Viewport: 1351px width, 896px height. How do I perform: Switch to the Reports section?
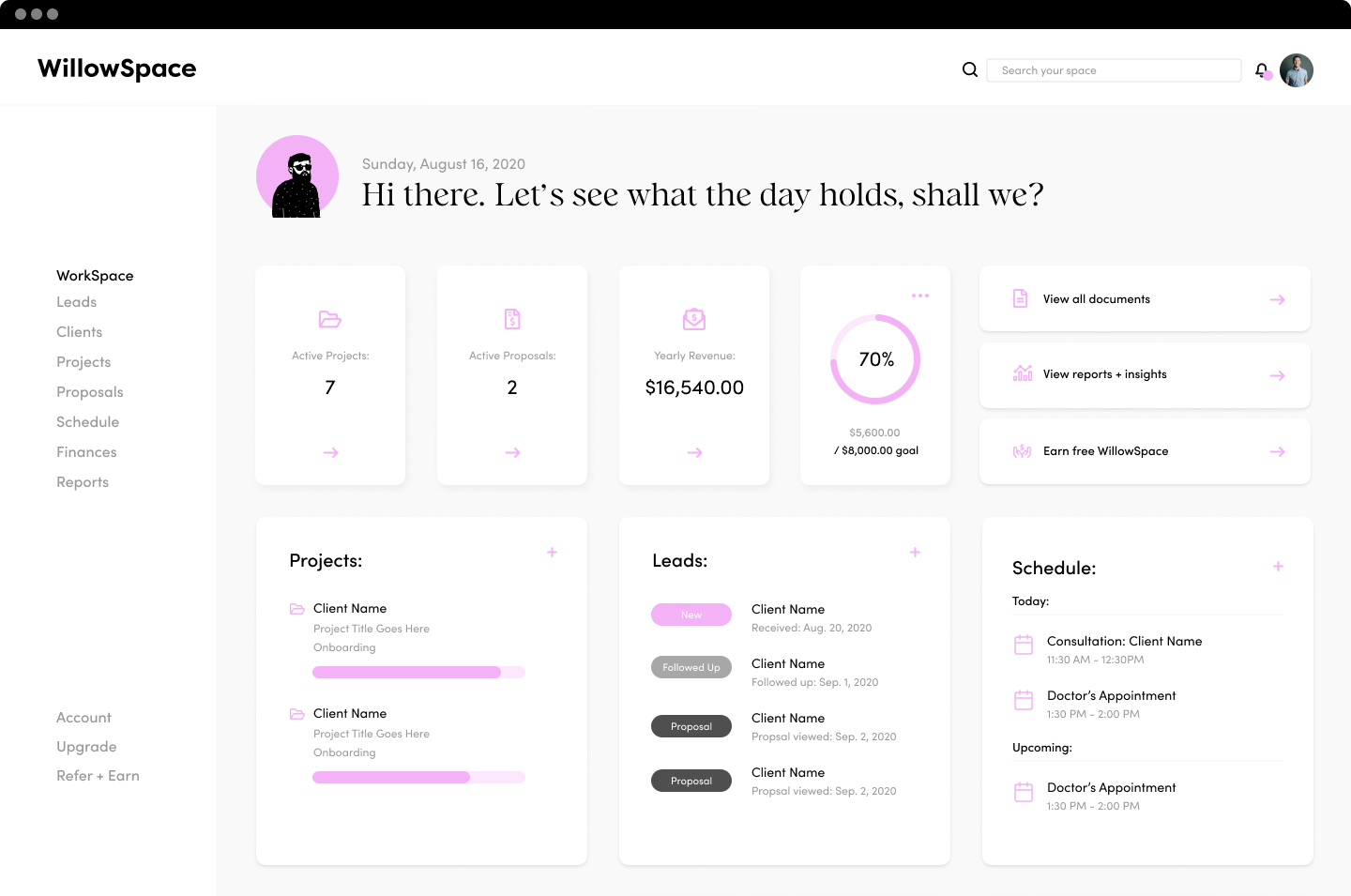point(82,481)
